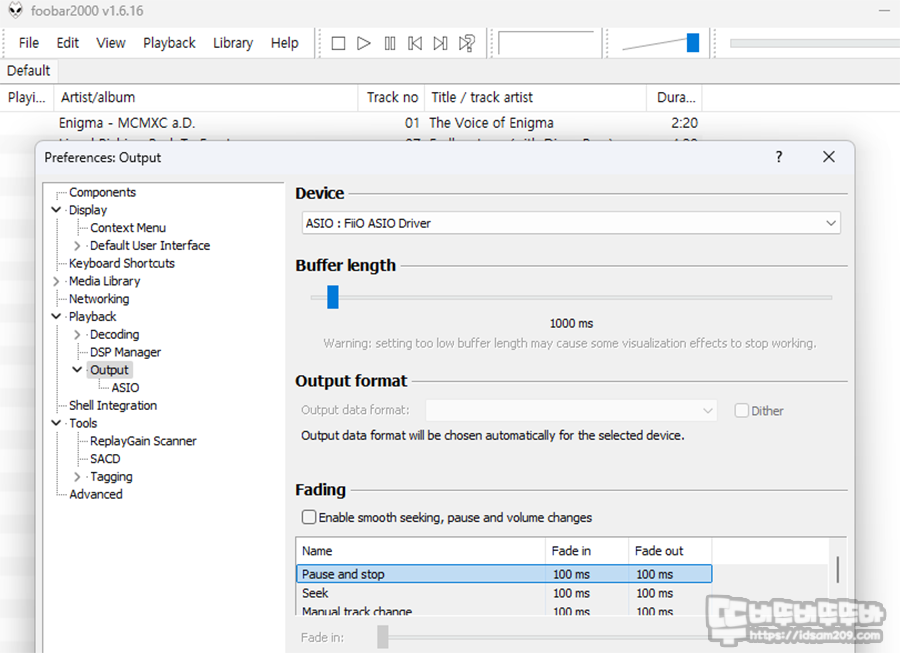The width and height of the screenshot is (900, 653).
Task: Select SACD in the tools tree
Action: click(105, 459)
